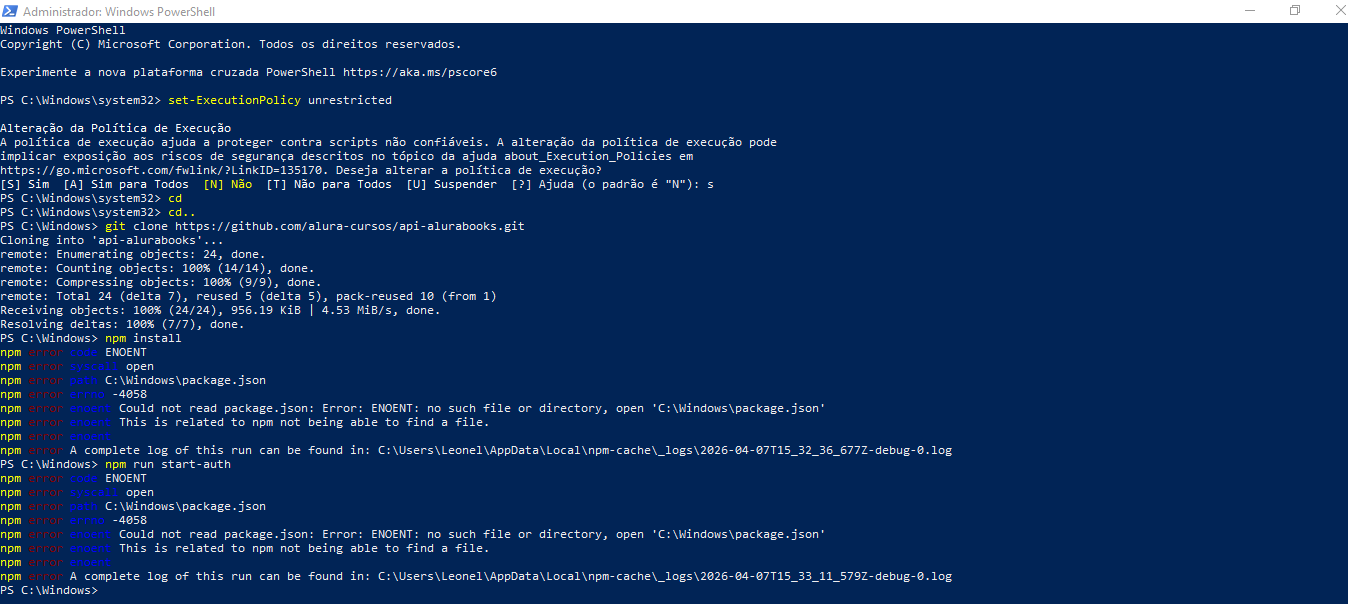This screenshot has width=1348, height=604.
Task: Click the PowerShell icon in the title bar
Action: (x=10, y=11)
